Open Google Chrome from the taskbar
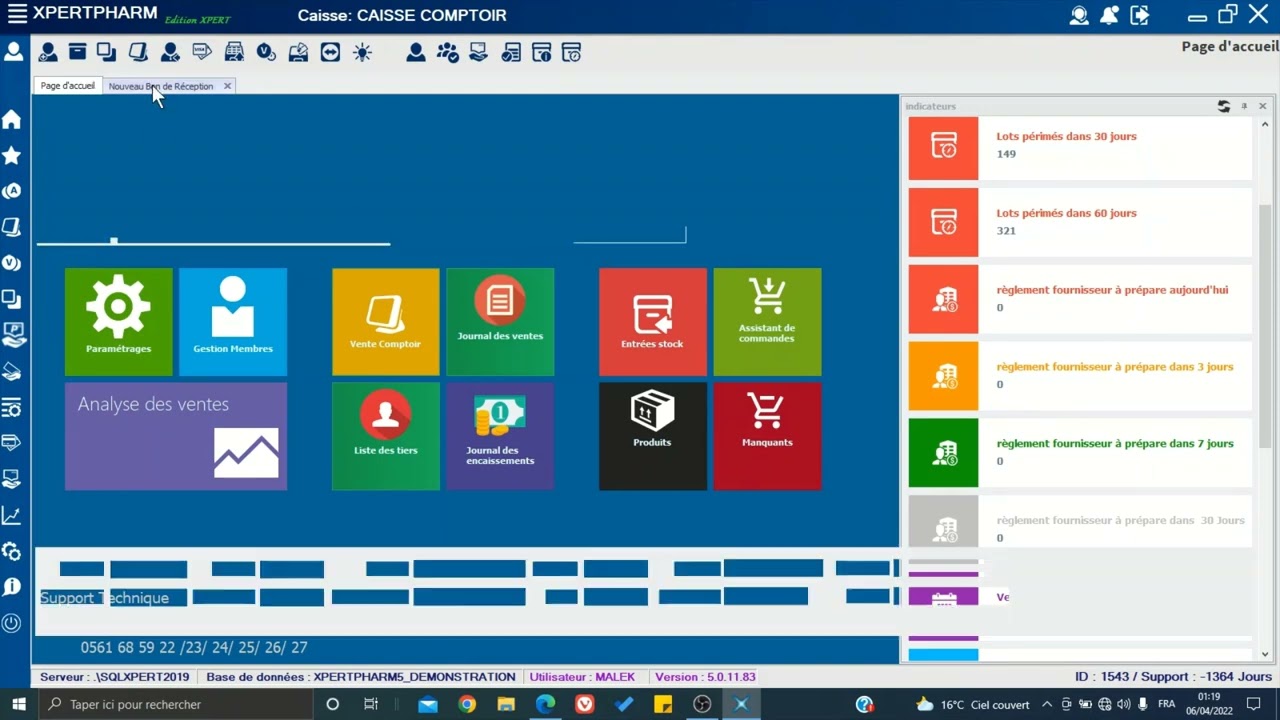 click(x=467, y=704)
